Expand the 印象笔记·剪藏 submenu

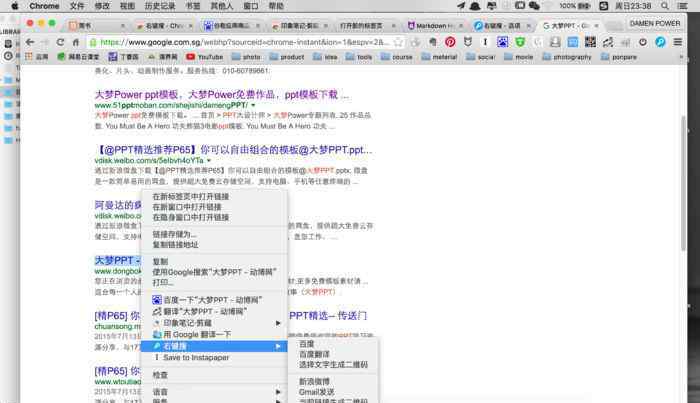[x=214, y=323]
